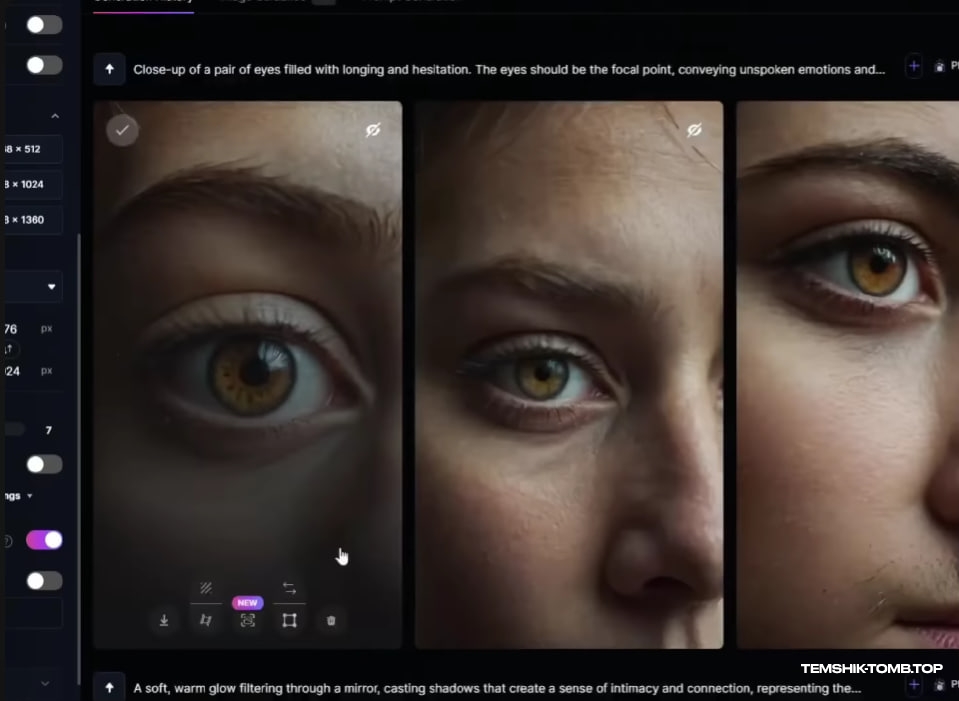Click the 'A soft, warm glow filtering' prompt text
Viewport: 959px width, 701px height.
(x=497, y=688)
